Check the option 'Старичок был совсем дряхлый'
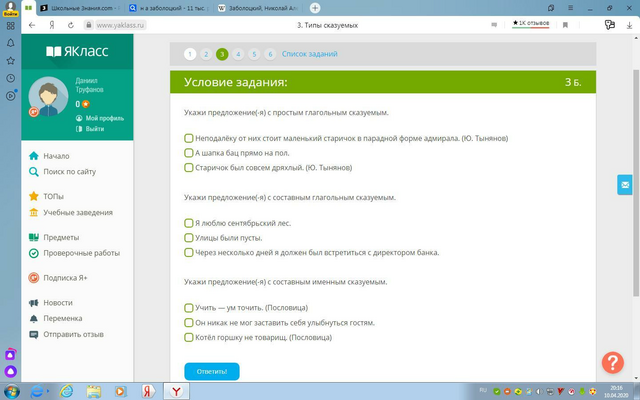Screen dimensions: 640x400 pos(189,168)
